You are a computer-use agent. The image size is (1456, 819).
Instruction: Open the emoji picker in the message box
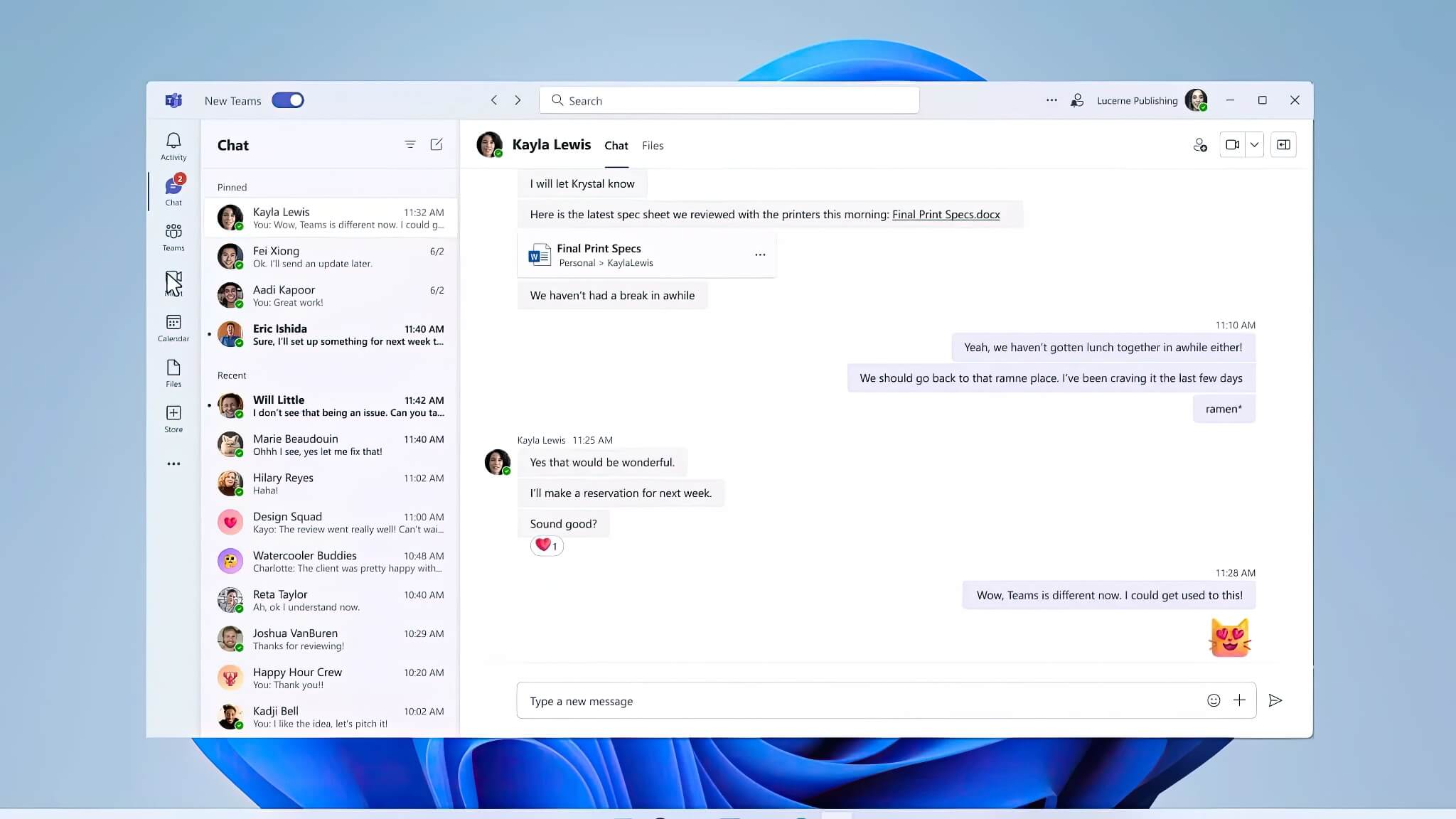tap(1213, 700)
